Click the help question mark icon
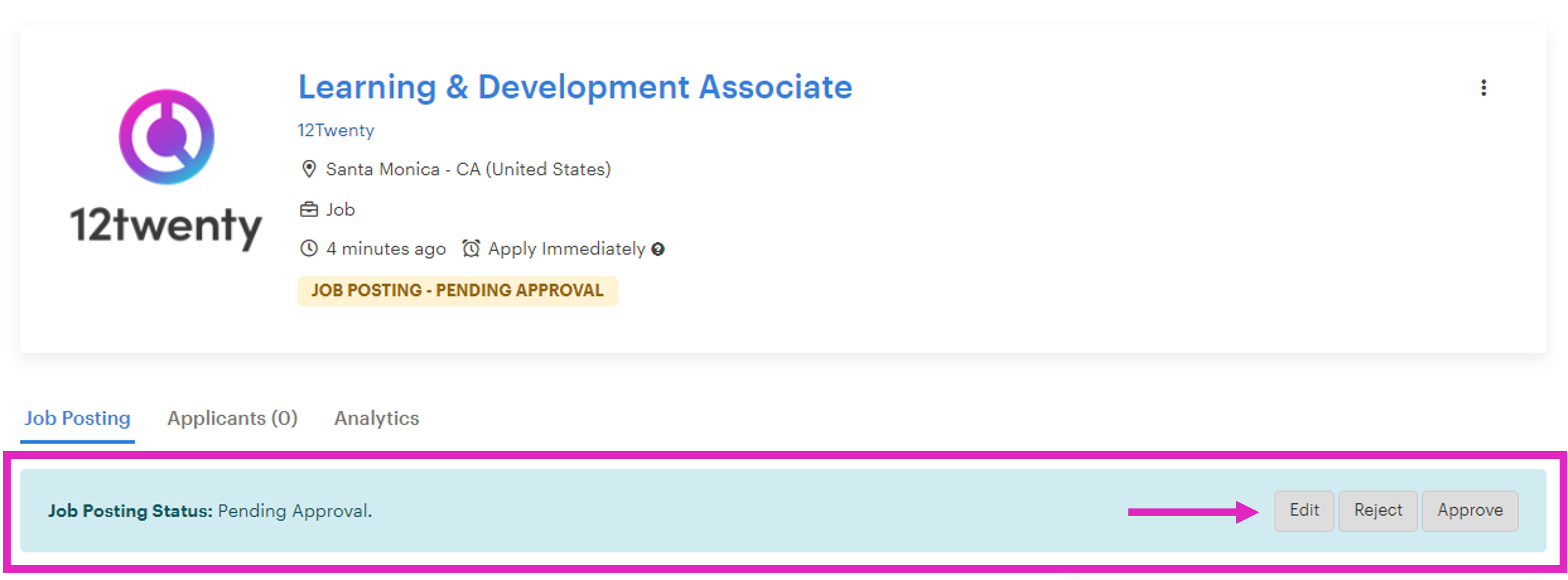The width and height of the screenshot is (1568, 580). 657,249
